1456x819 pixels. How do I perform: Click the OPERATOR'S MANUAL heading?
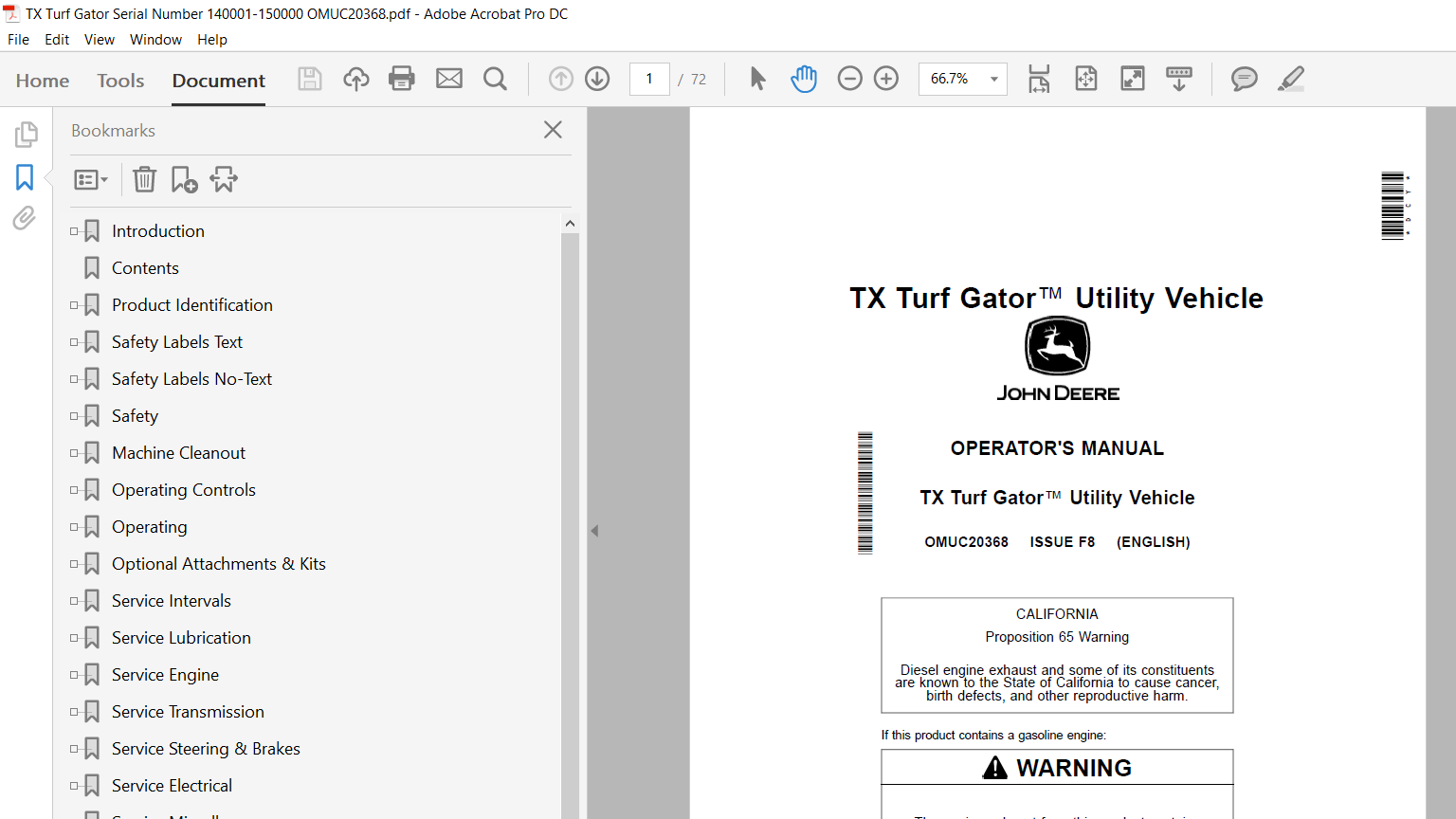(1057, 448)
